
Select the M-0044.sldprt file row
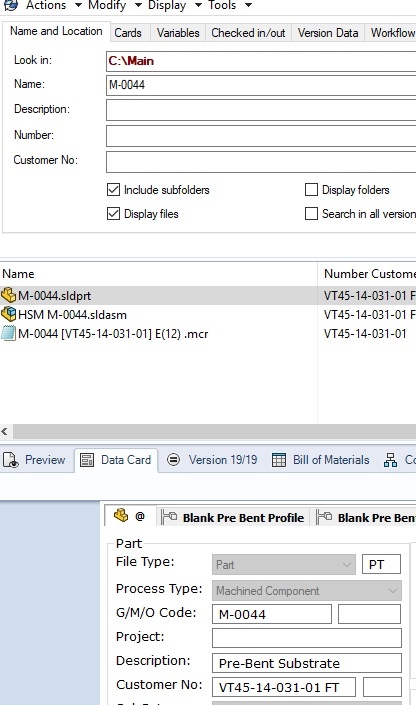(x=208, y=296)
